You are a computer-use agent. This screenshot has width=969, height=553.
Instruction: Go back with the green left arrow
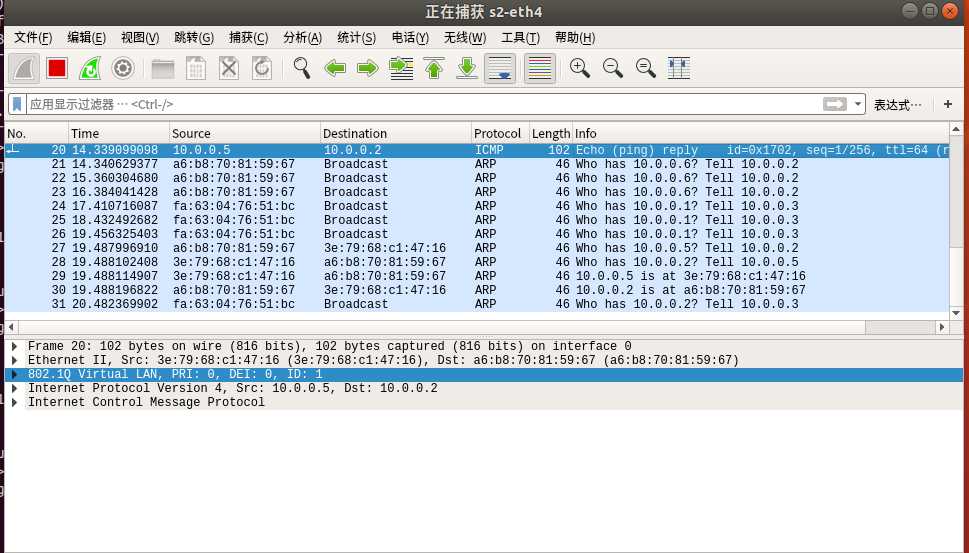(x=335, y=68)
